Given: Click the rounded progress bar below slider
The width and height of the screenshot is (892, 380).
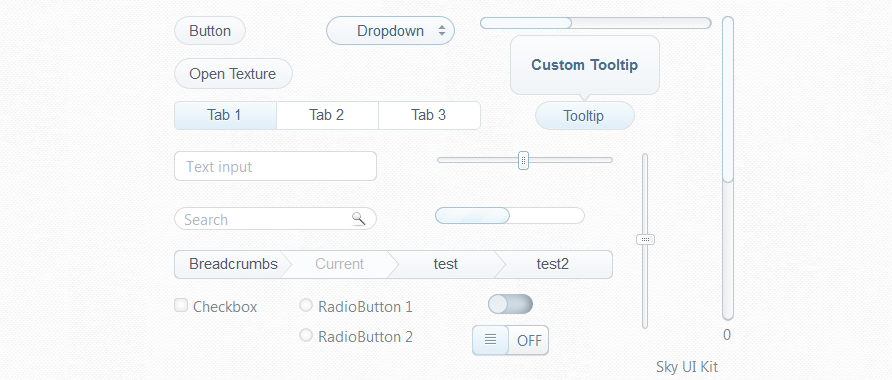Looking at the screenshot, I should tap(510, 216).
